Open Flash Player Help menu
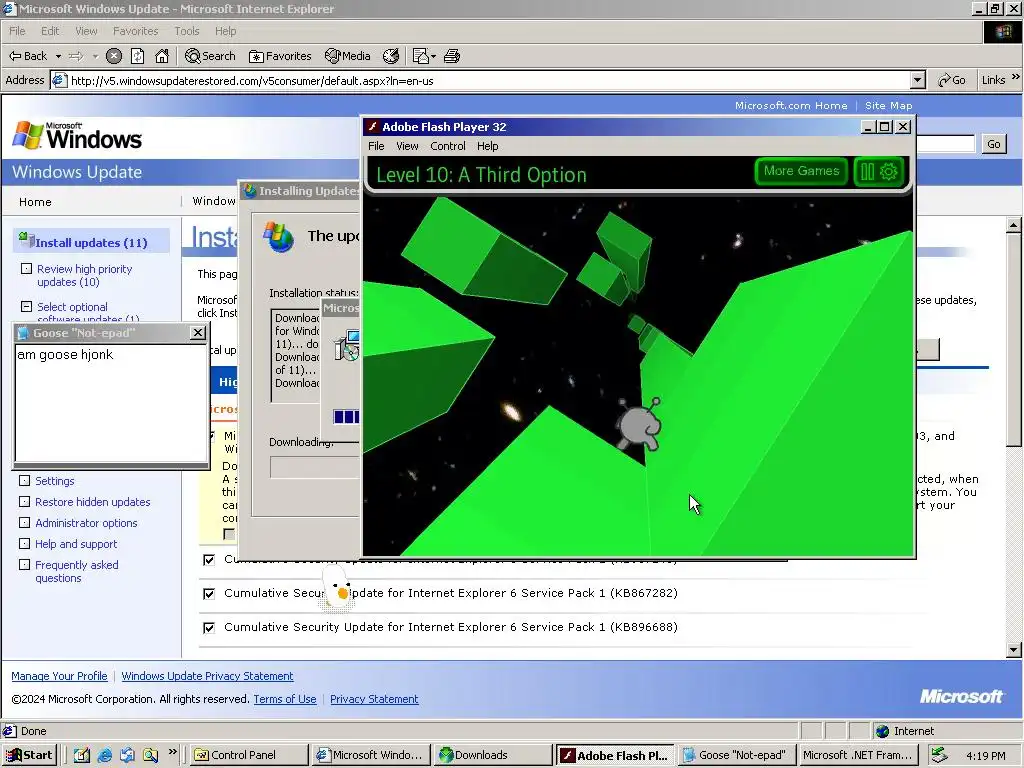1024x768 pixels. pos(487,146)
